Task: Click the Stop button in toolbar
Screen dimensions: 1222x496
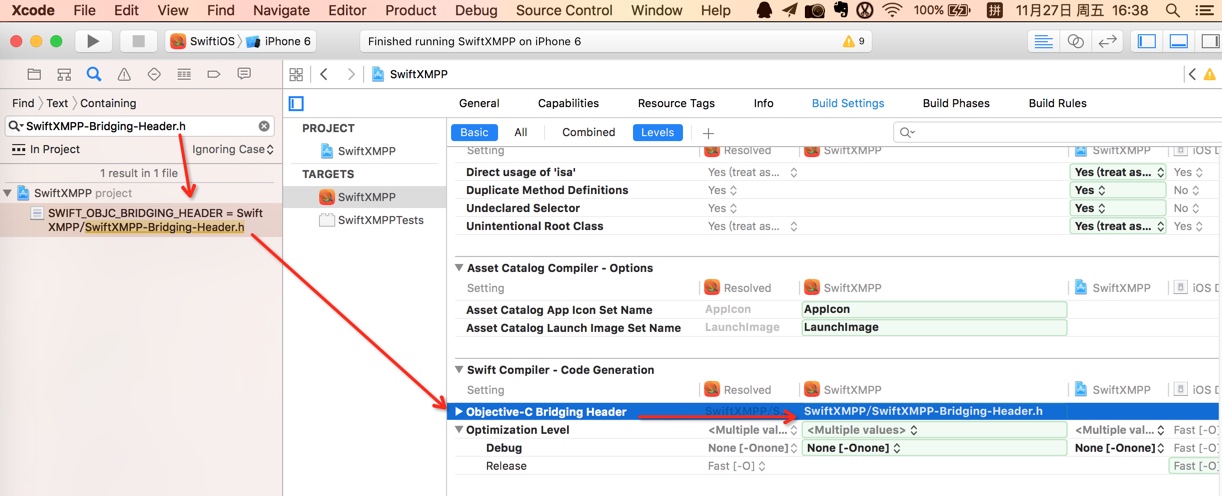Action: (138, 41)
